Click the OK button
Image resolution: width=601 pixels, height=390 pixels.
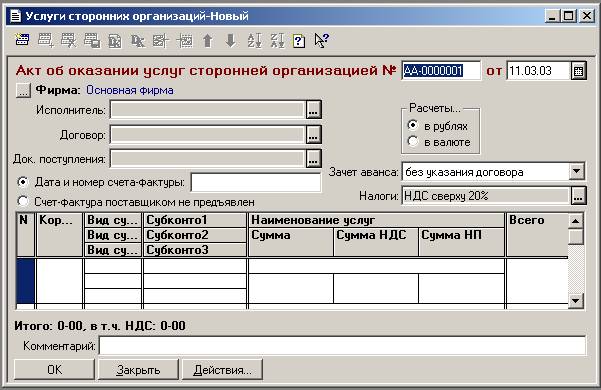tap(54, 369)
